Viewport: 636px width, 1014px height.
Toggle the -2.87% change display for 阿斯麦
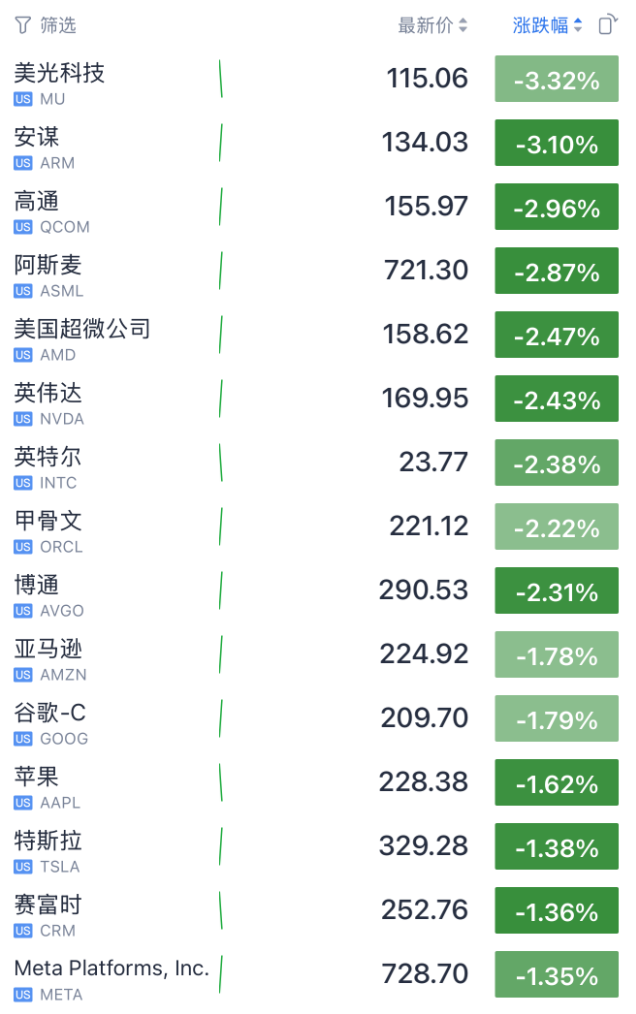[x=556, y=272]
